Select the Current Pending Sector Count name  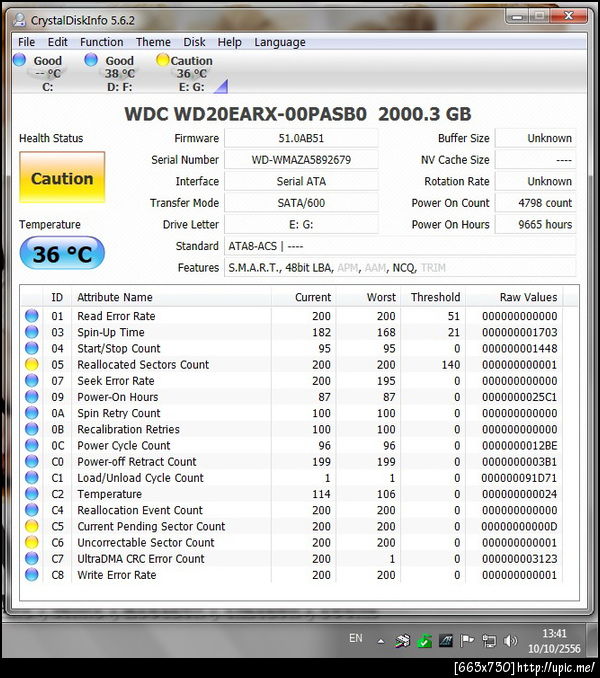[x=151, y=526]
